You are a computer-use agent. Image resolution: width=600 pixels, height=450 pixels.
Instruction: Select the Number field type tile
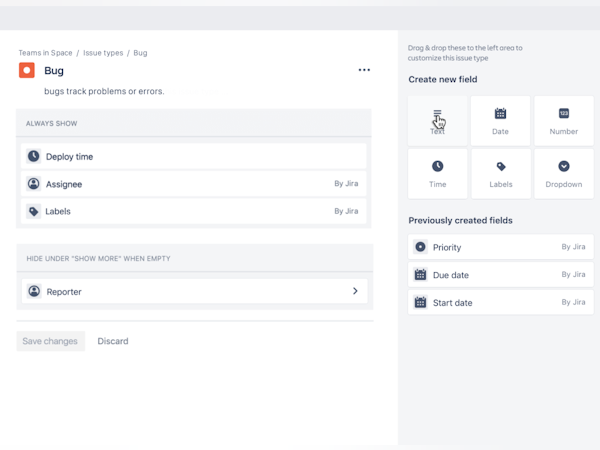click(563, 120)
